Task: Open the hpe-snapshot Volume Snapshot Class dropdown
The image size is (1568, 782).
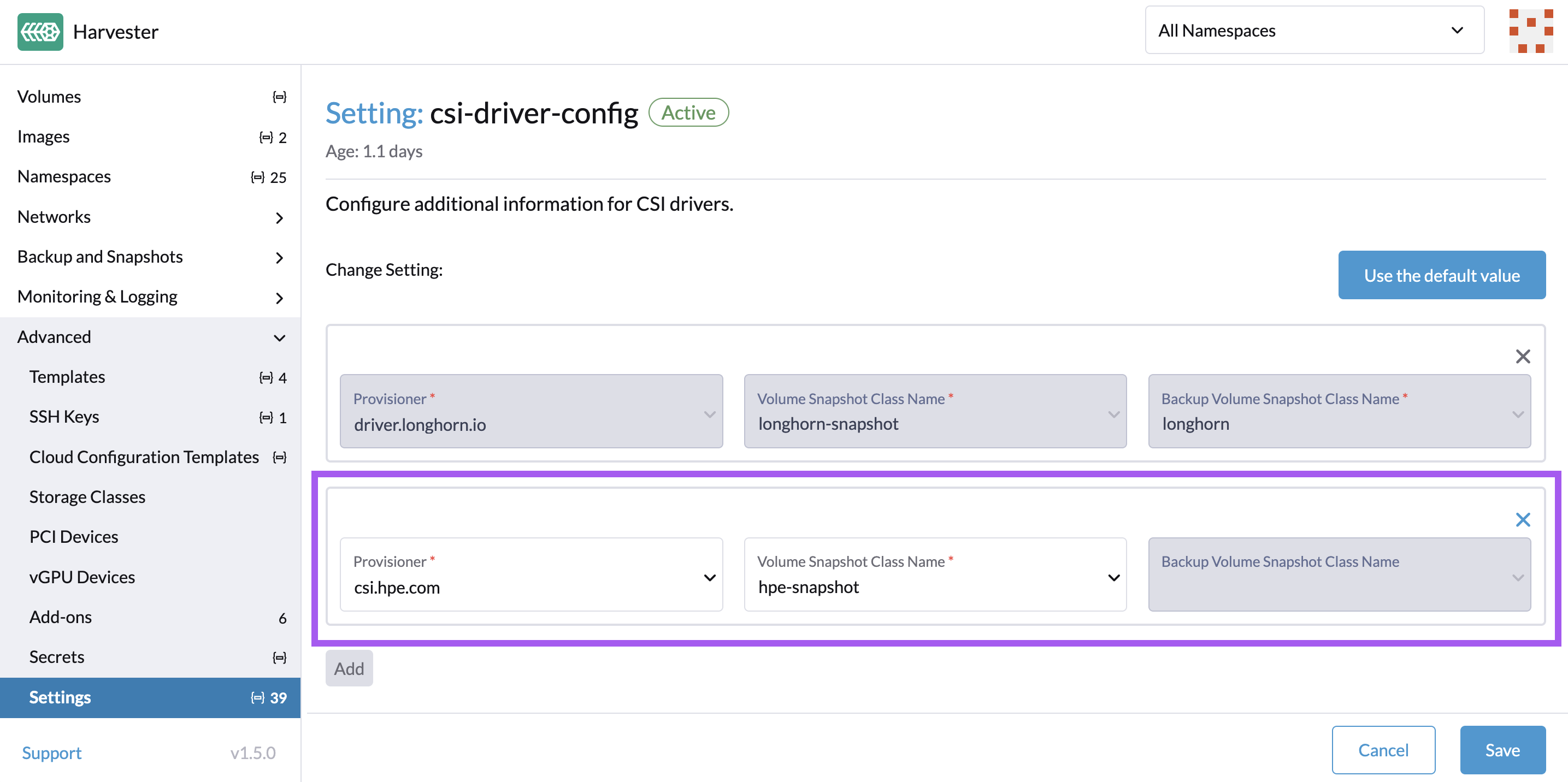Action: pos(935,574)
